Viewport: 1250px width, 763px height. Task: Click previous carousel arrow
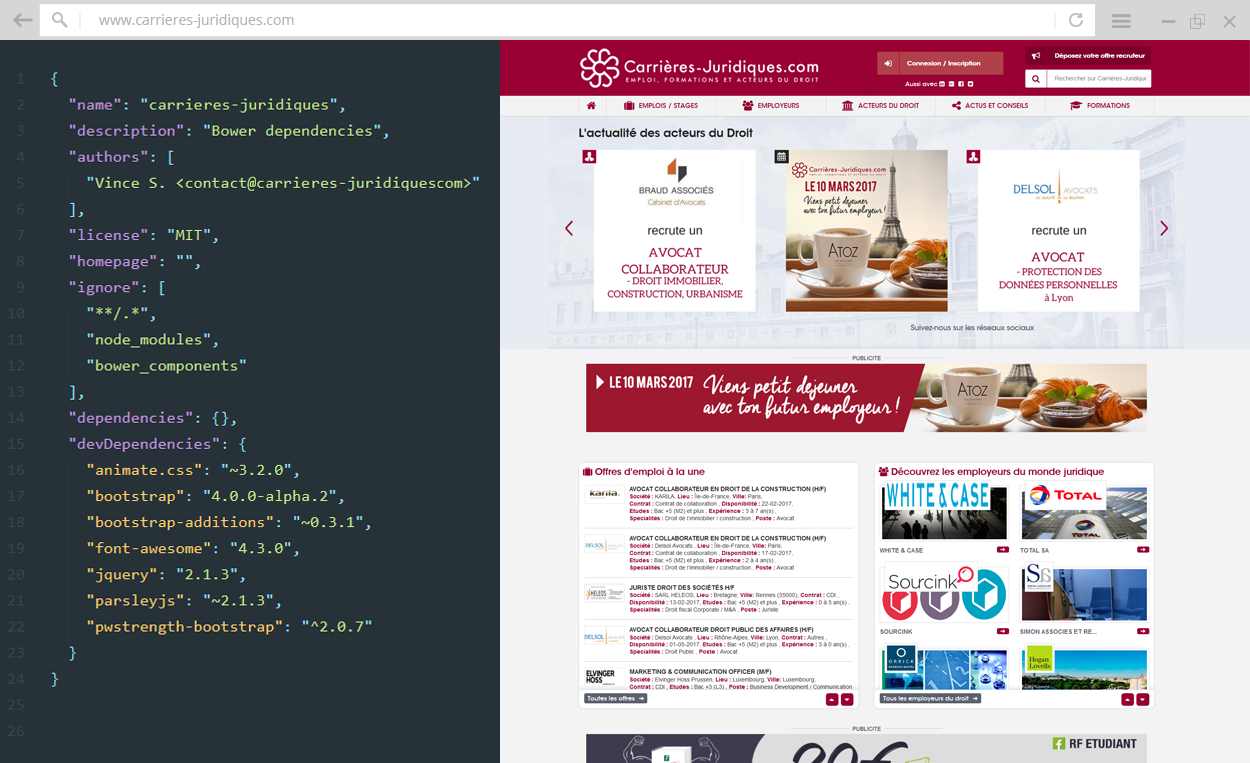tap(569, 228)
